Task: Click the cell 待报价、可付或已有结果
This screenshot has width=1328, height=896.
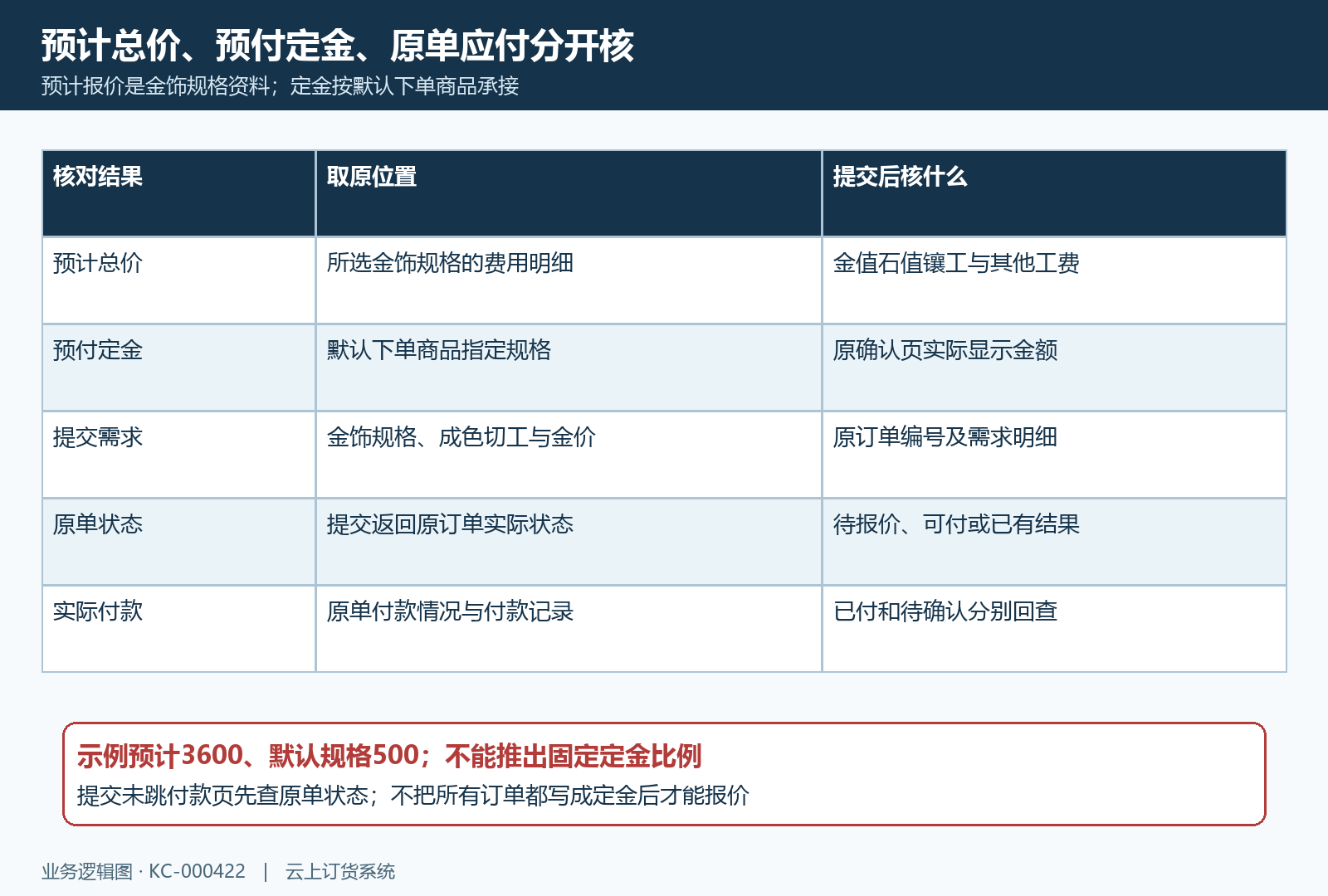Action: coord(1054,542)
